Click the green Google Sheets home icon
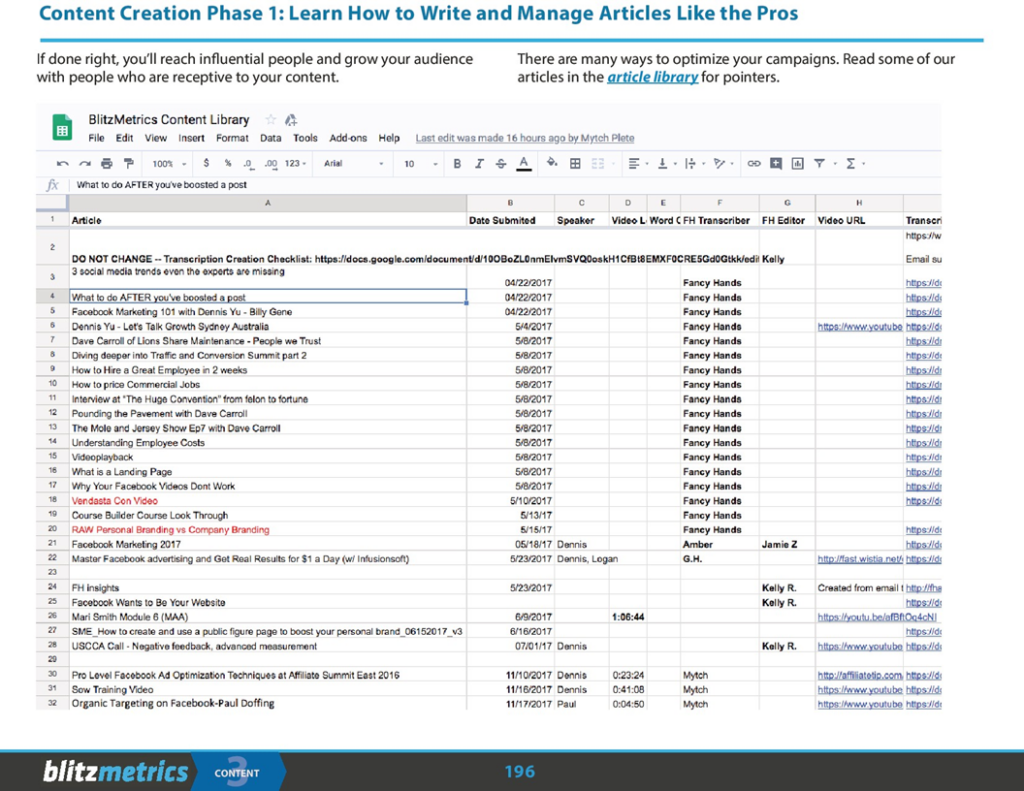 pos(62,127)
